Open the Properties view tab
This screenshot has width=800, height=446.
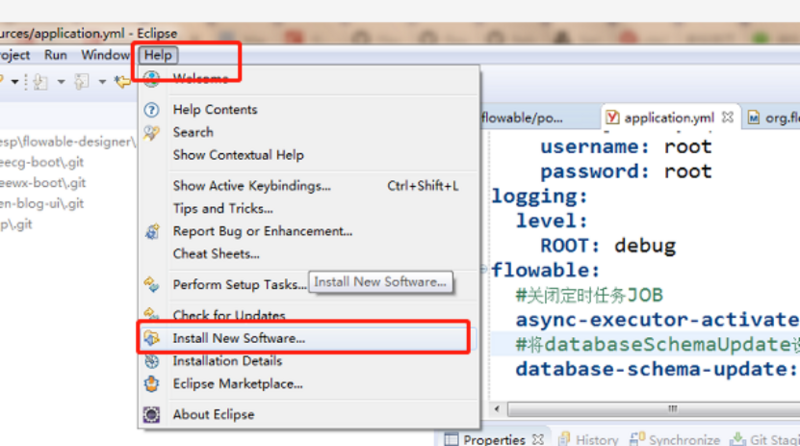(494, 439)
